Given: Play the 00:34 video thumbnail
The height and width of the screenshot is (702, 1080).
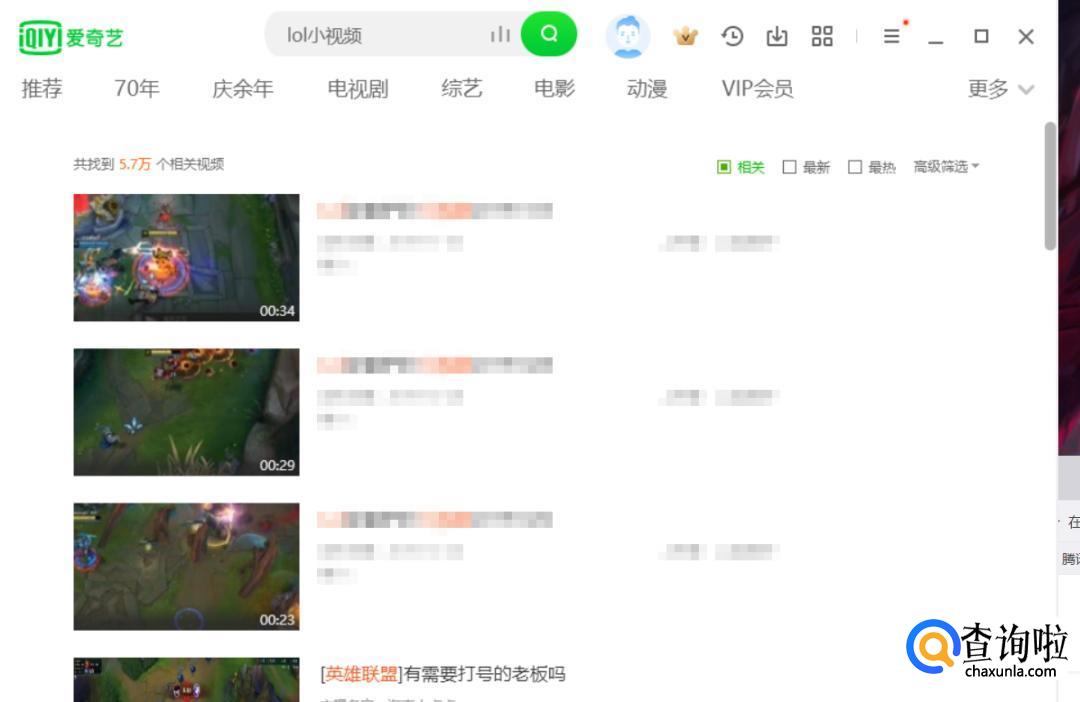Looking at the screenshot, I should (x=187, y=258).
